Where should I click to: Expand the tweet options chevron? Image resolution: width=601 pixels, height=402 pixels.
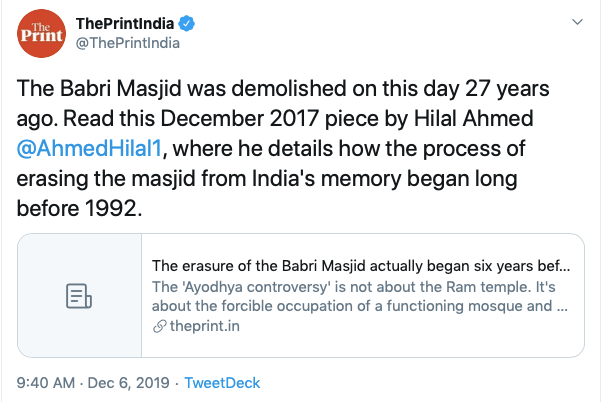coord(575,22)
